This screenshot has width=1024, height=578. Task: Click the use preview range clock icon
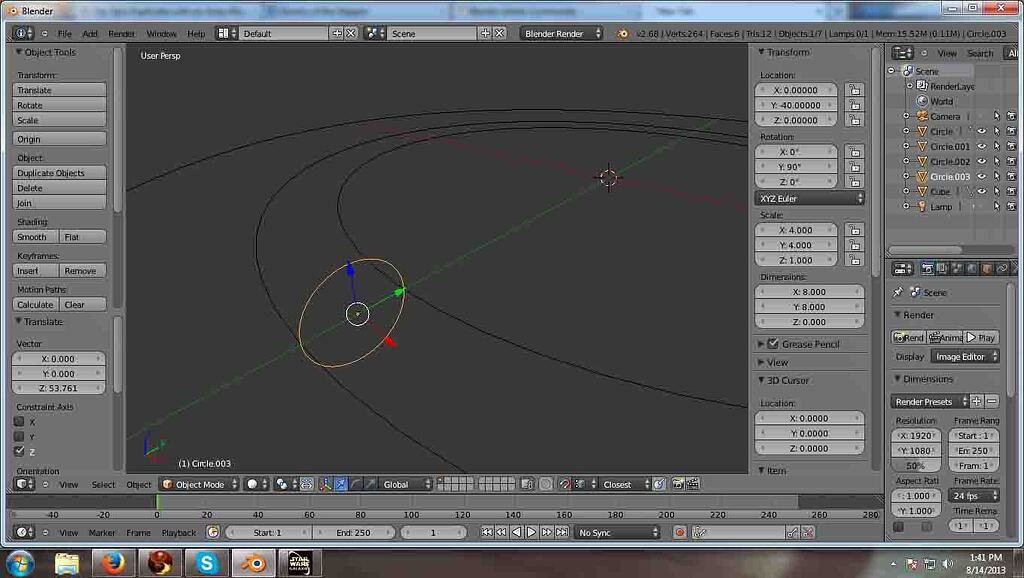point(213,532)
